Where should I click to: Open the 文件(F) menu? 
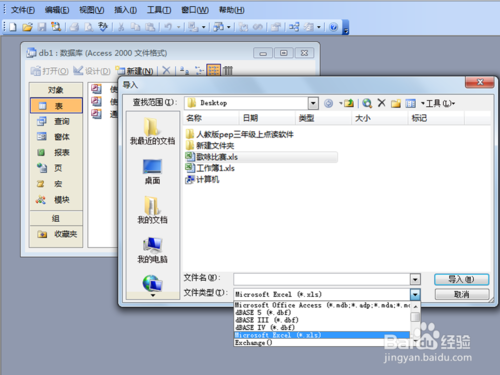point(23,10)
